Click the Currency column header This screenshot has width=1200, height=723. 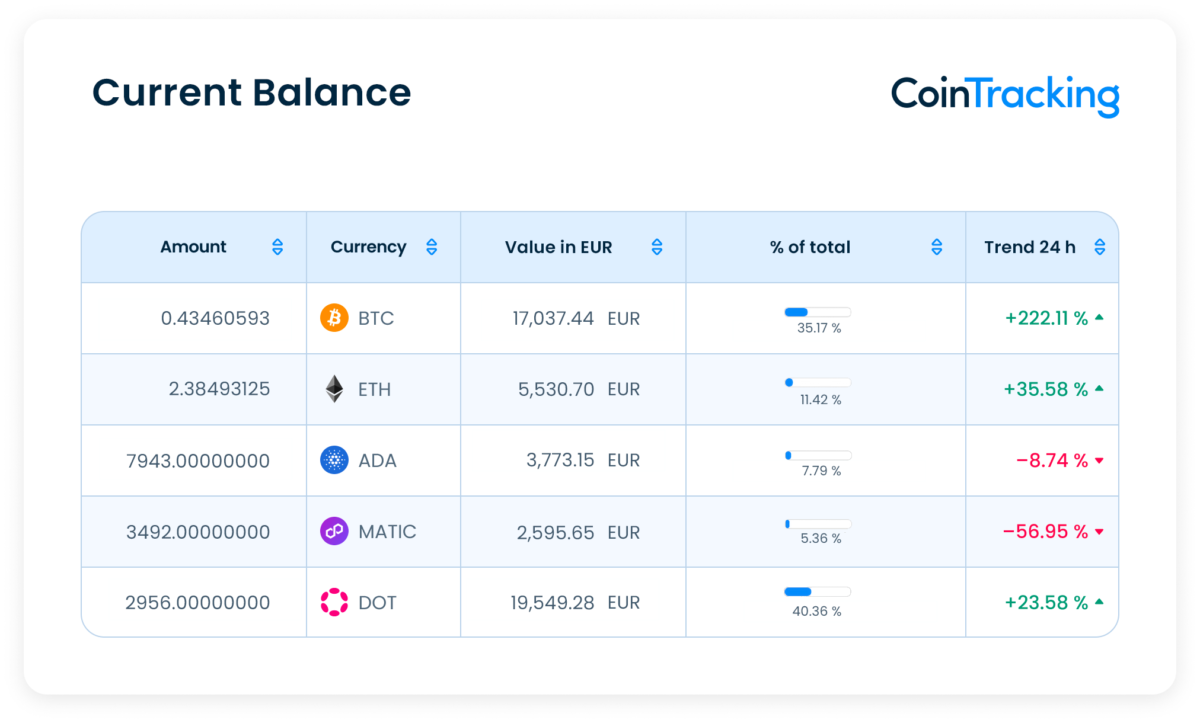pyautogui.click(x=369, y=246)
